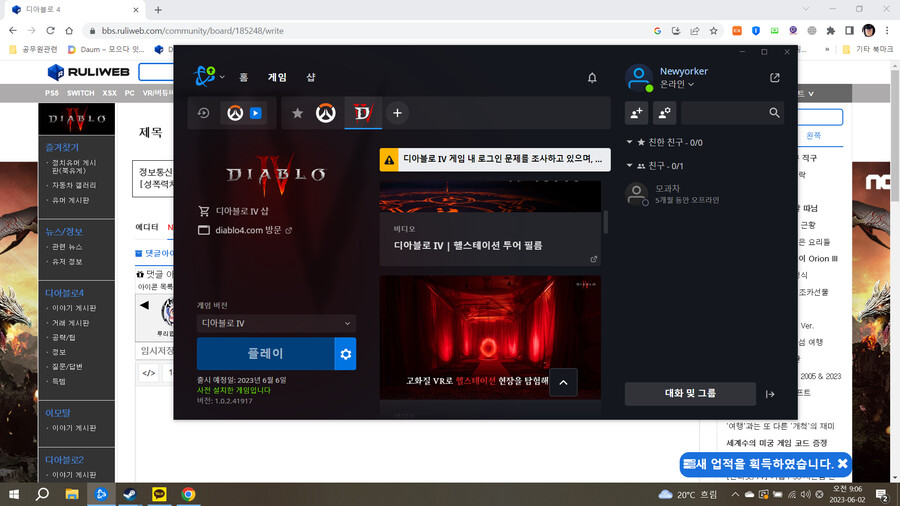Click the favorites star icon
Image resolution: width=900 pixels, height=506 pixels.
coord(297,113)
